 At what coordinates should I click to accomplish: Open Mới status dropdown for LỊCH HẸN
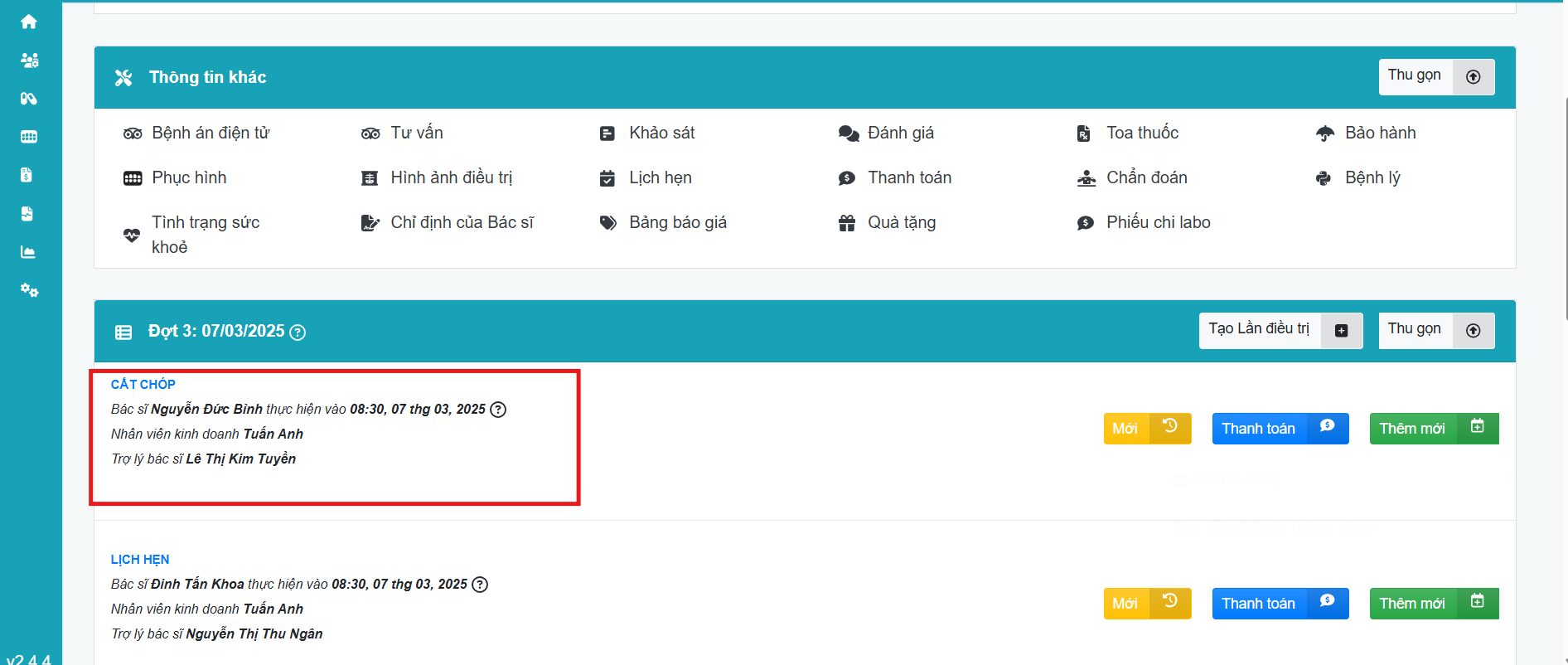(1146, 604)
